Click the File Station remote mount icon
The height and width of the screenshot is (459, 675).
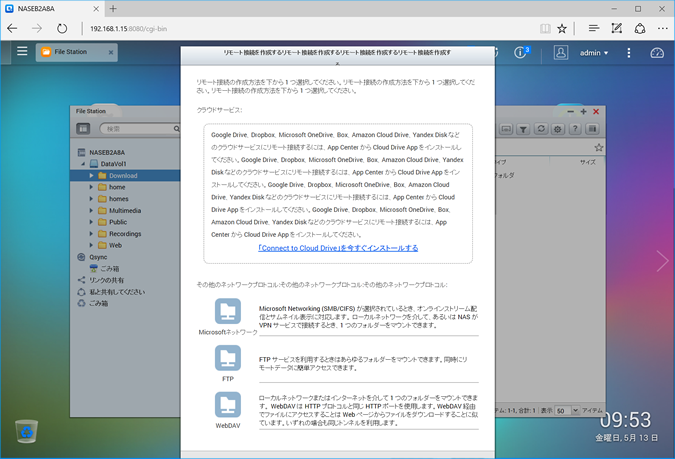pos(506,129)
